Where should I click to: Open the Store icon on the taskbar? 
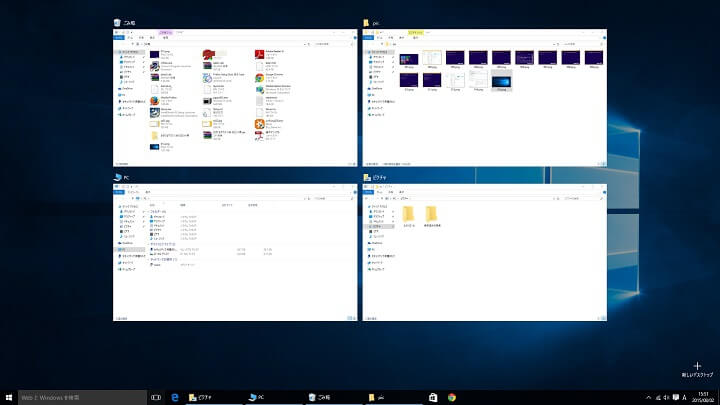pyautogui.click(x=433, y=397)
